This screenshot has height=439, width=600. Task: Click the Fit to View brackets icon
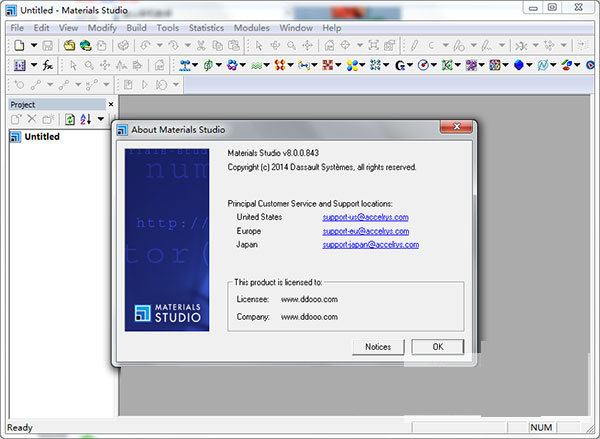click(x=373, y=46)
